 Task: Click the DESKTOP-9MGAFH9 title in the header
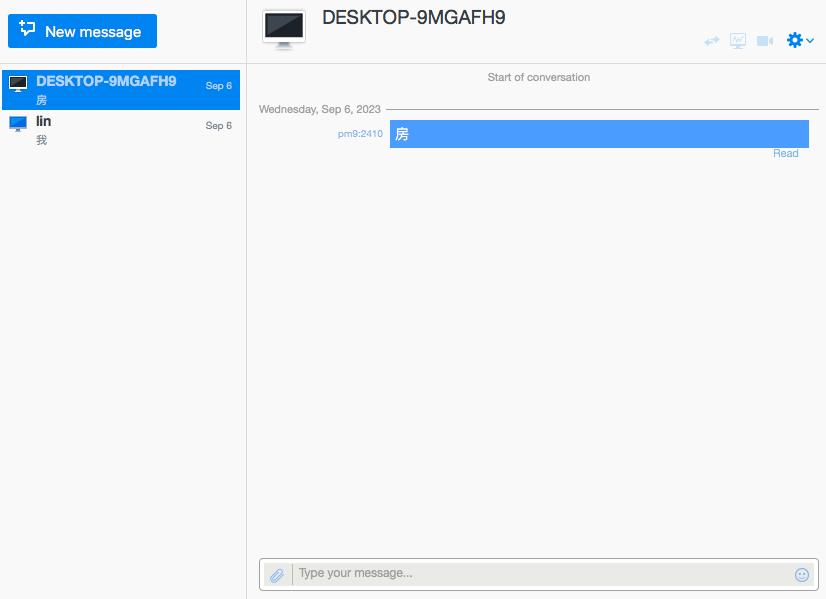pyautogui.click(x=413, y=18)
